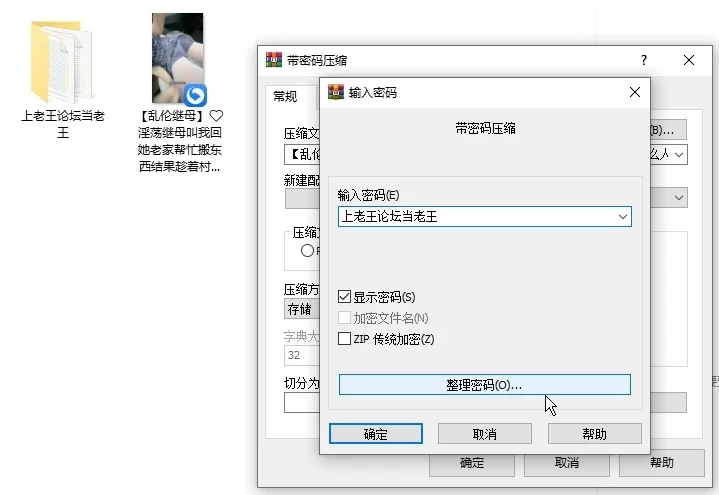Select the archive format radio button in 带密码压缩
The width and height of the screenshot is (719, 495).
pyautogui.click(x=307, y=250)
